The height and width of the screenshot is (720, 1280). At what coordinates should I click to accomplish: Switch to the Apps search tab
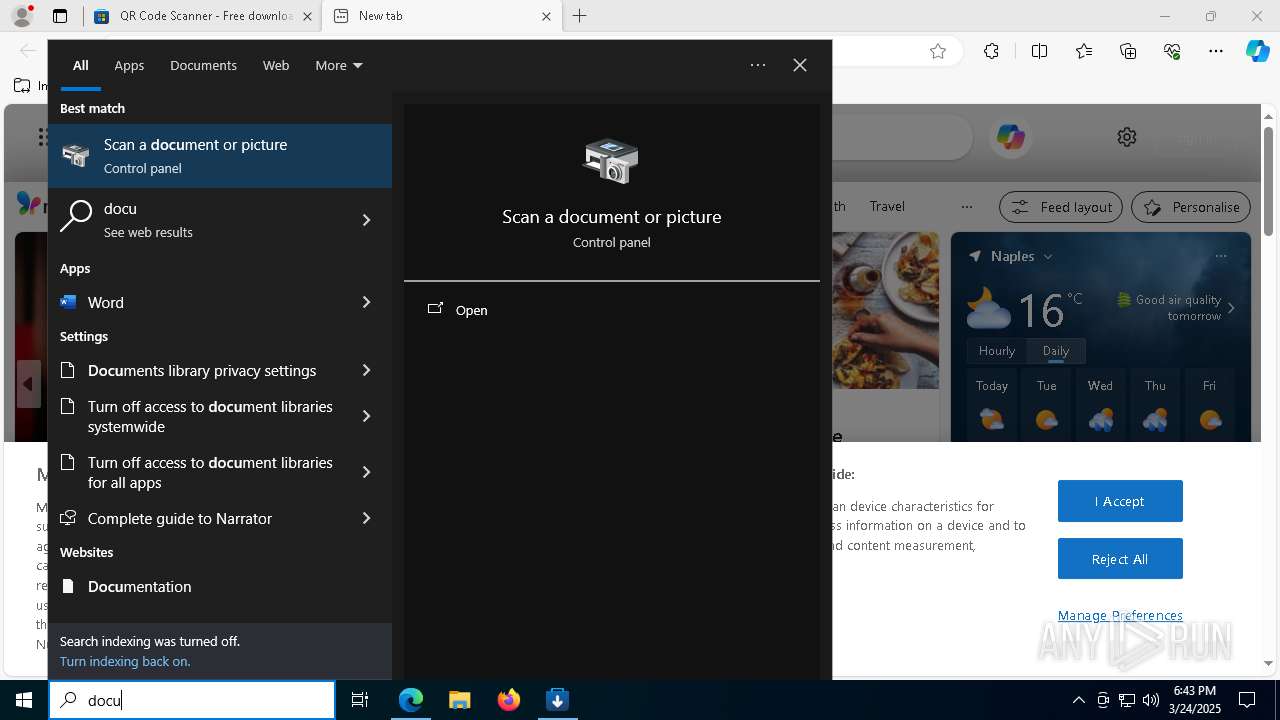(x=129, y=65)
